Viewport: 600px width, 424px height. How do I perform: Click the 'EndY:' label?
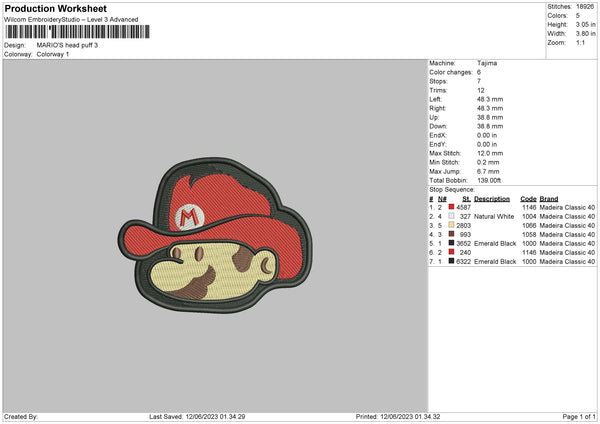point(438,144)
